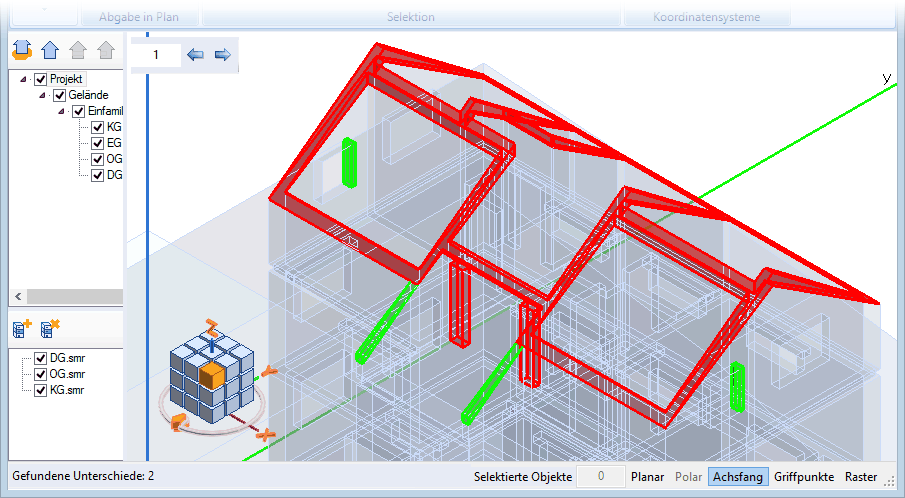Toggle the Gelände checkbox
The width and height of the screenshot is (905, 498).
coord(59,95)
